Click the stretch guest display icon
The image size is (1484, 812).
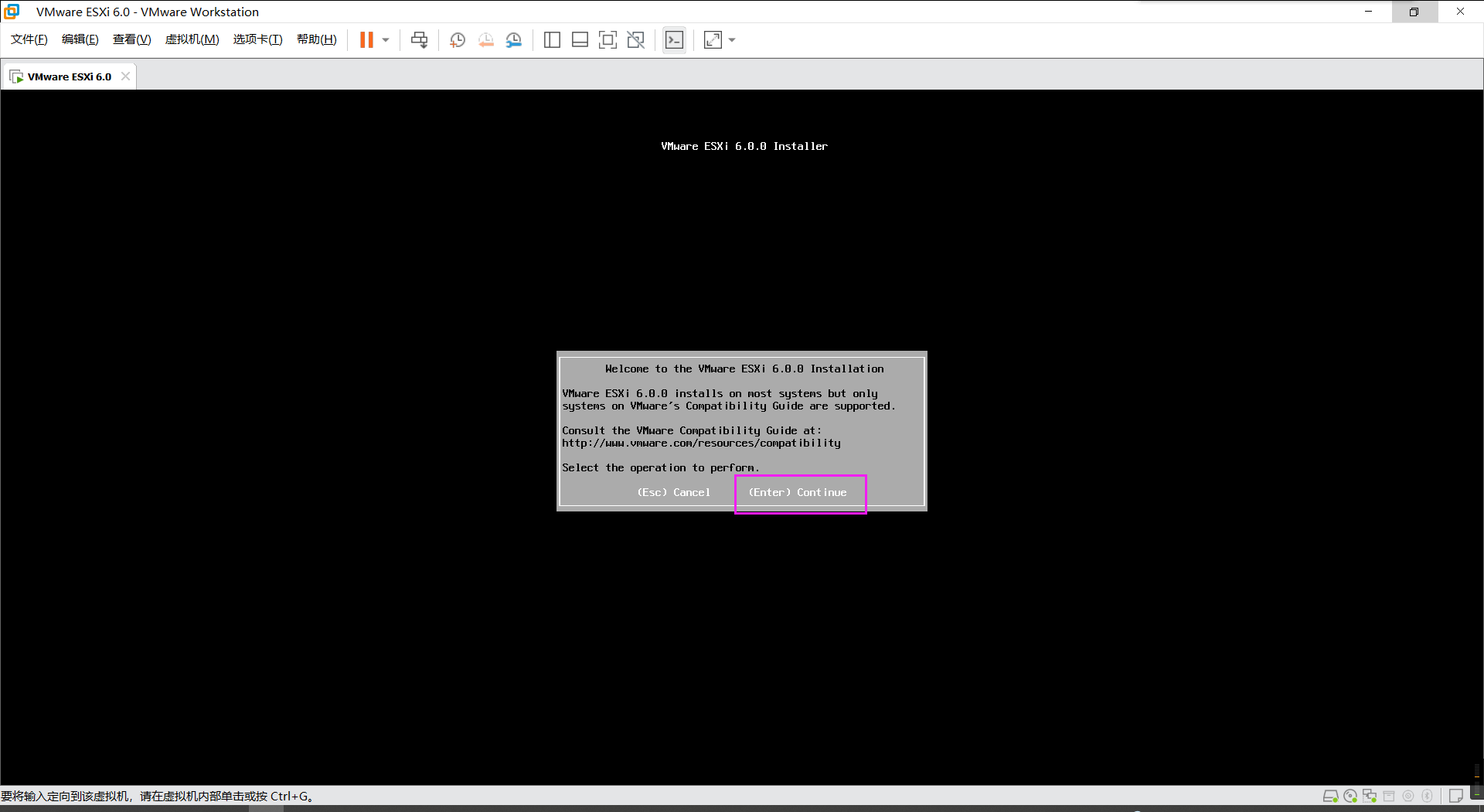pyautogui.click(x=713, y=40)
